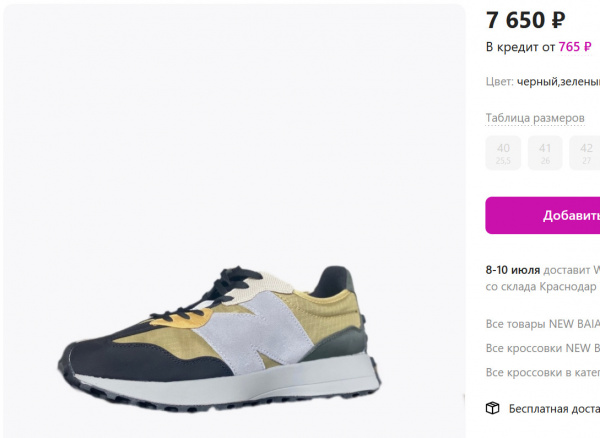
Task: Select shoe size 40
Action: (503, 153)
